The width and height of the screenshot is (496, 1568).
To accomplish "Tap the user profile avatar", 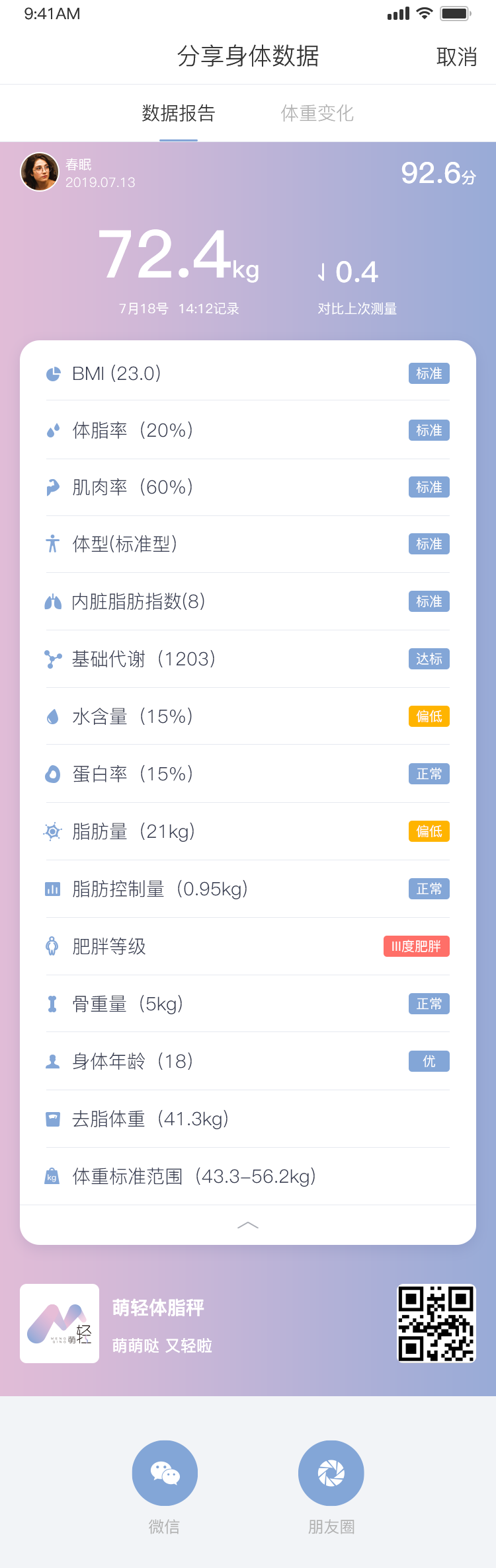I will (x=40, y=172).
